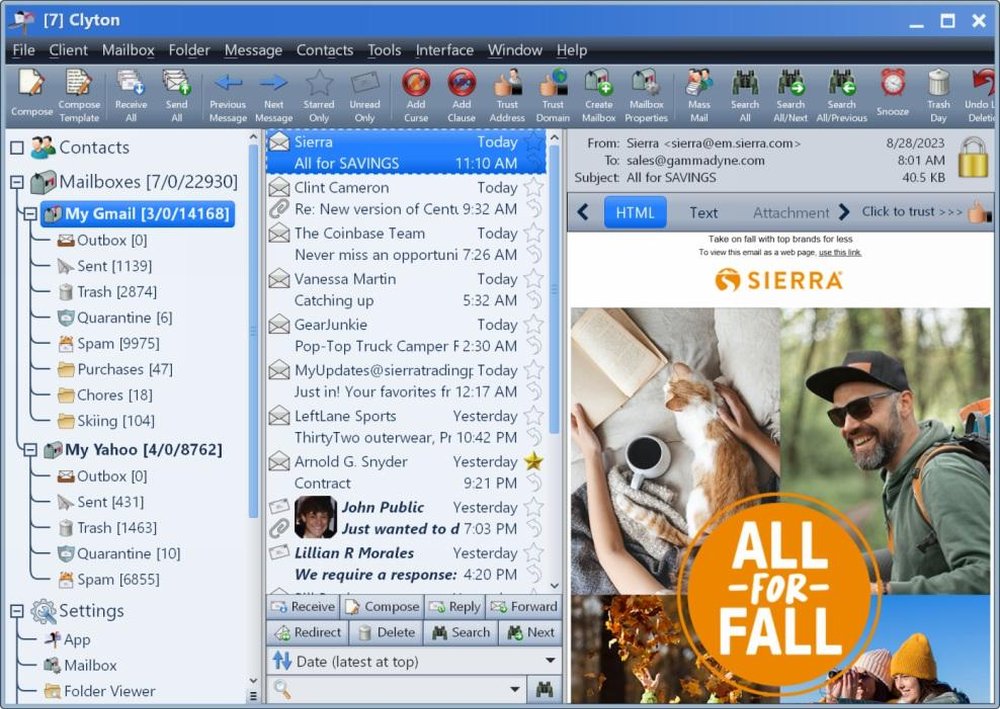Collapse the My Gmail mailbox tree
Viewport: 1000px width, 709px height.
34,213
